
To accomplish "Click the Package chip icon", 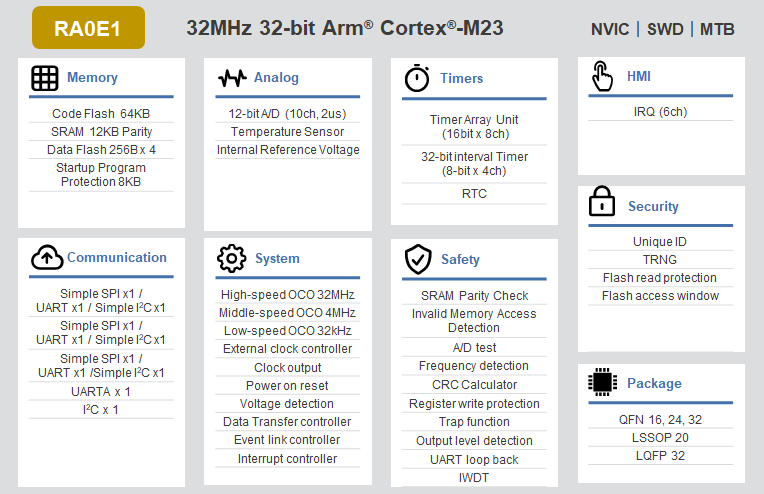I will [602, 383].
